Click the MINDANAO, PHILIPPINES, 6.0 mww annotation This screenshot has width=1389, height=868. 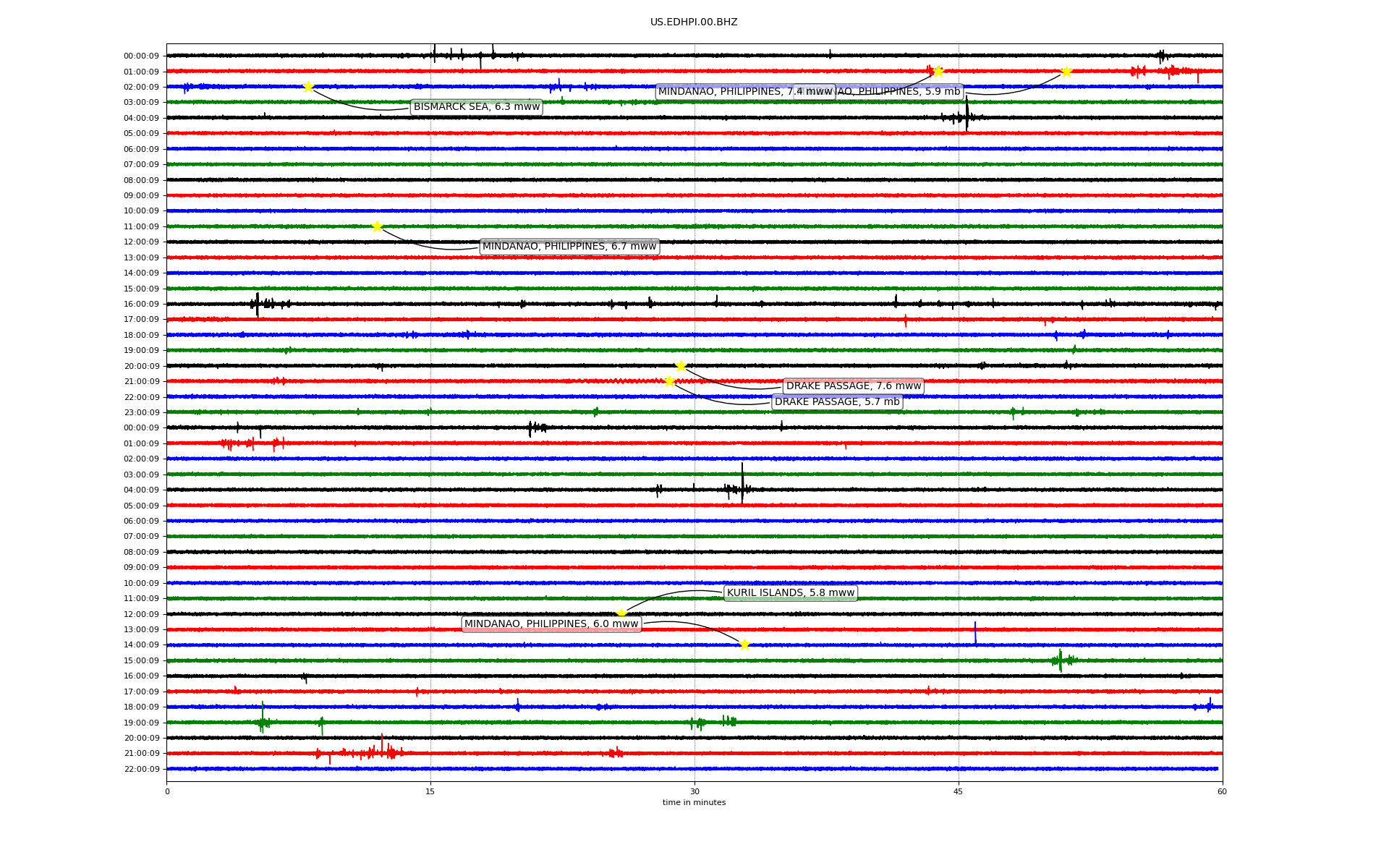pos(551,624)
